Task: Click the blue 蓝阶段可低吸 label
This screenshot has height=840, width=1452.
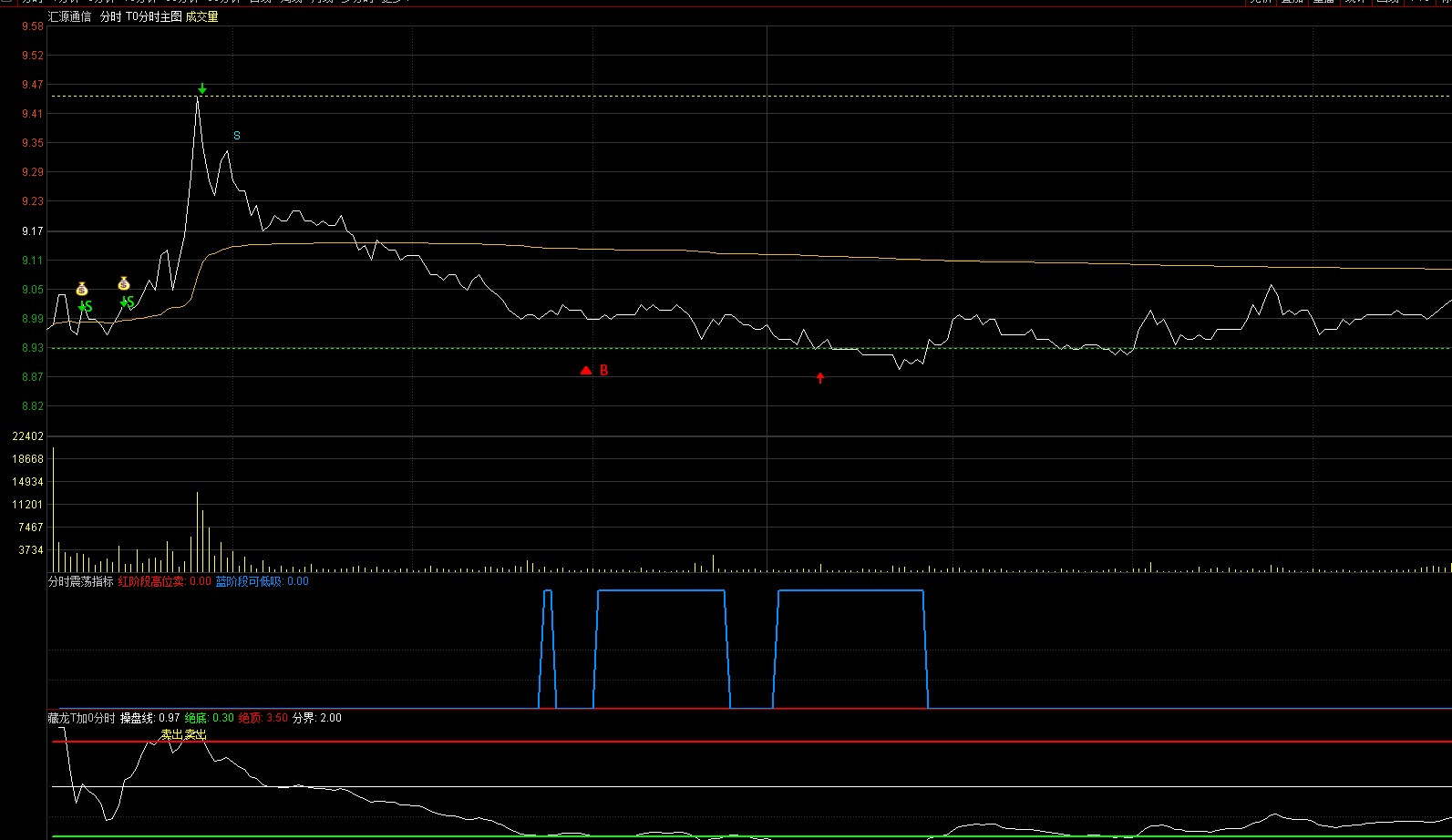Action: pyautogui.click(x=250, y=581)
